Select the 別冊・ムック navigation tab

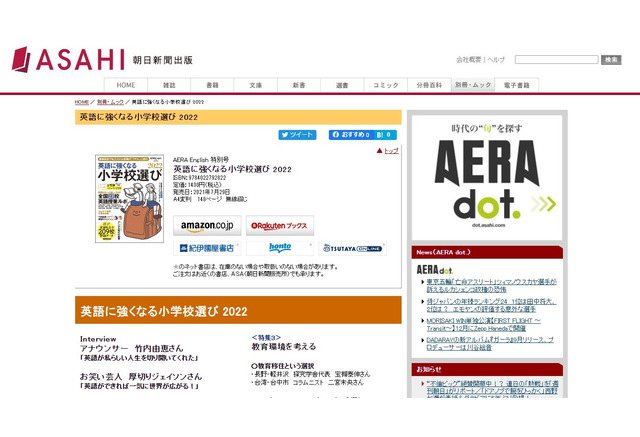pos(473,85)
